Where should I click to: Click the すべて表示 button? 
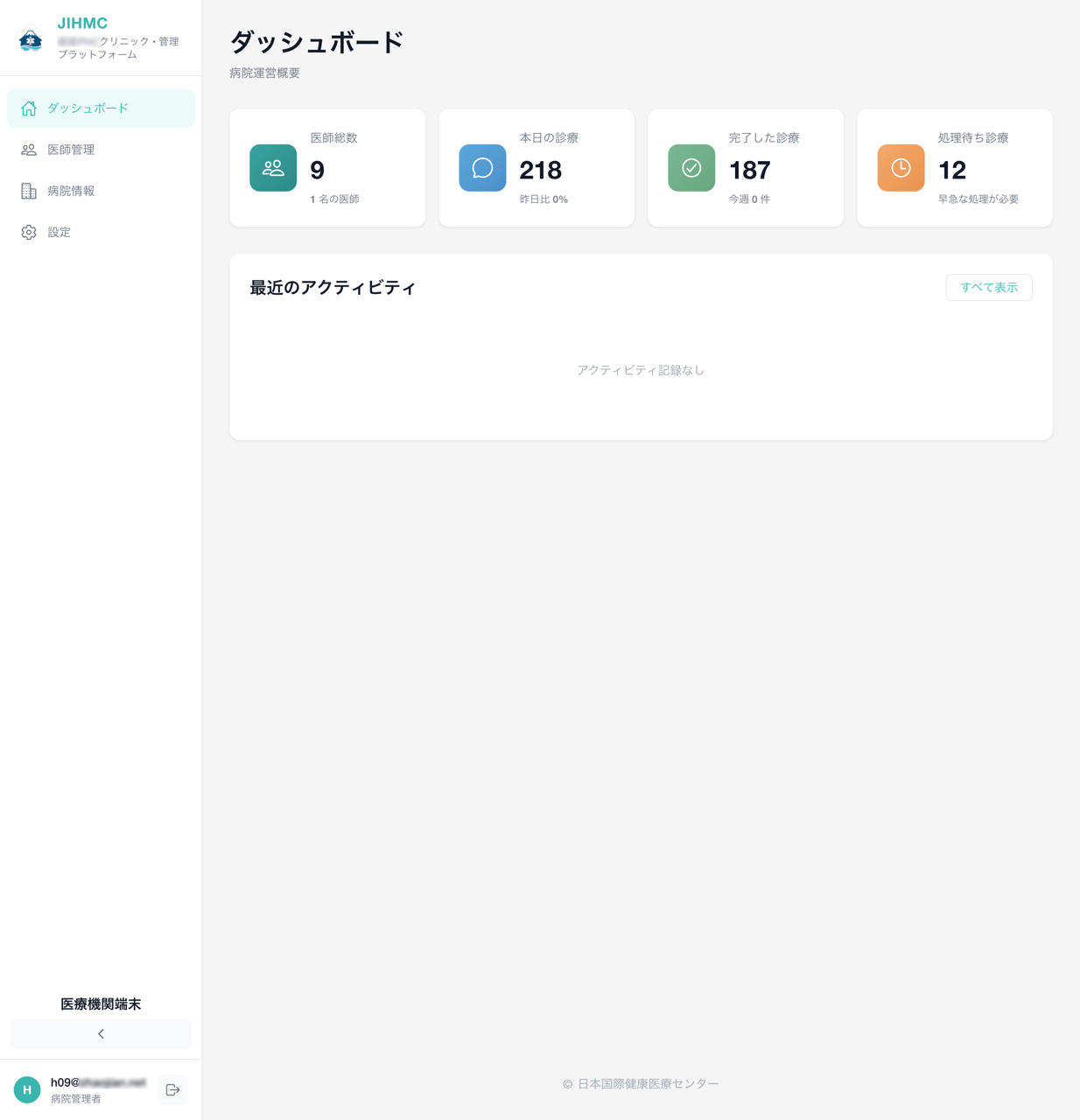click(988, 287)
